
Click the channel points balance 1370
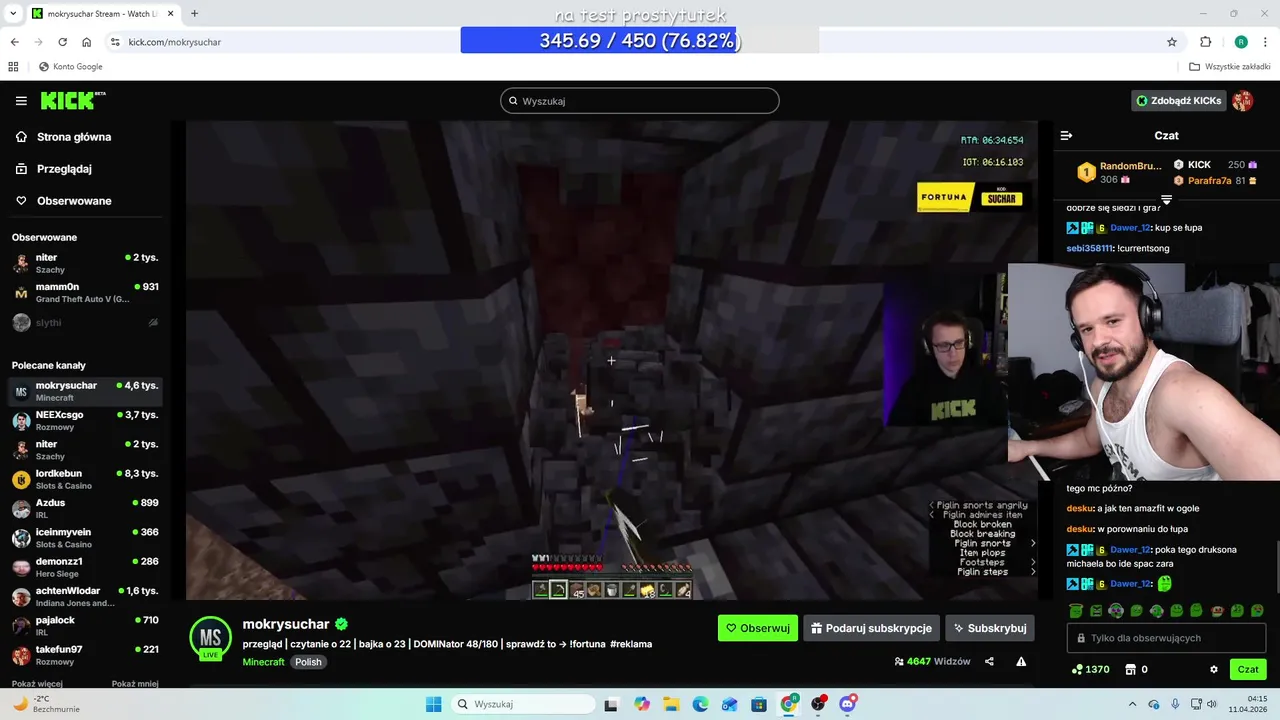1090,669
